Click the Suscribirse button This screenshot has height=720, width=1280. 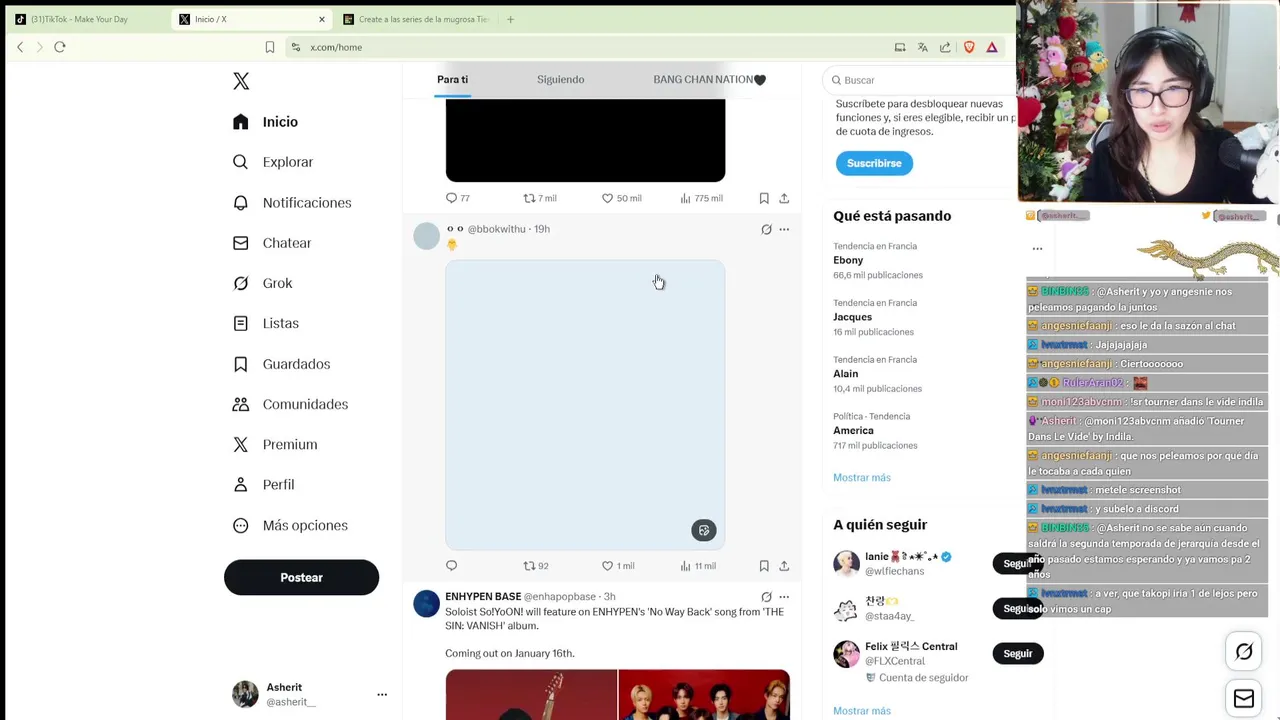874,163
